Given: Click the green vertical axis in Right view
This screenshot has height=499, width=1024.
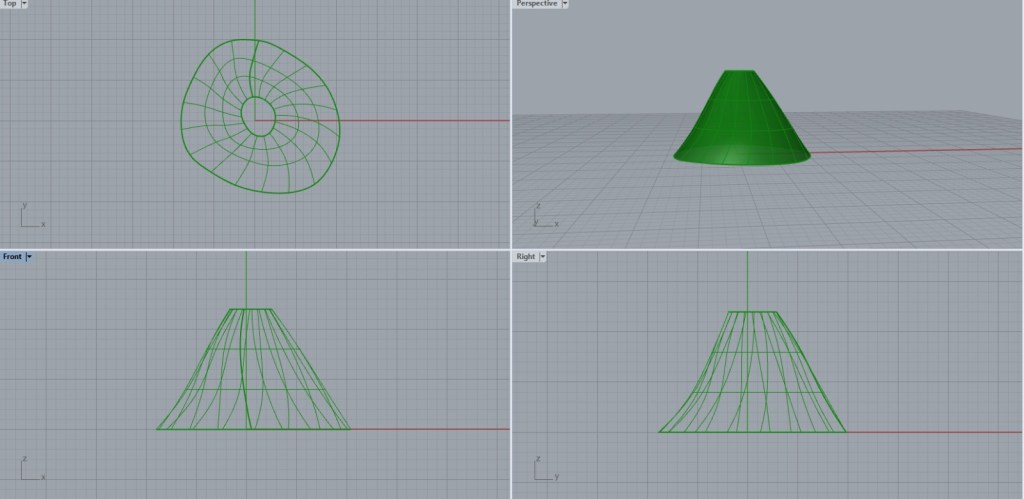Looking at the screenshot, I should tap(748, 280).
